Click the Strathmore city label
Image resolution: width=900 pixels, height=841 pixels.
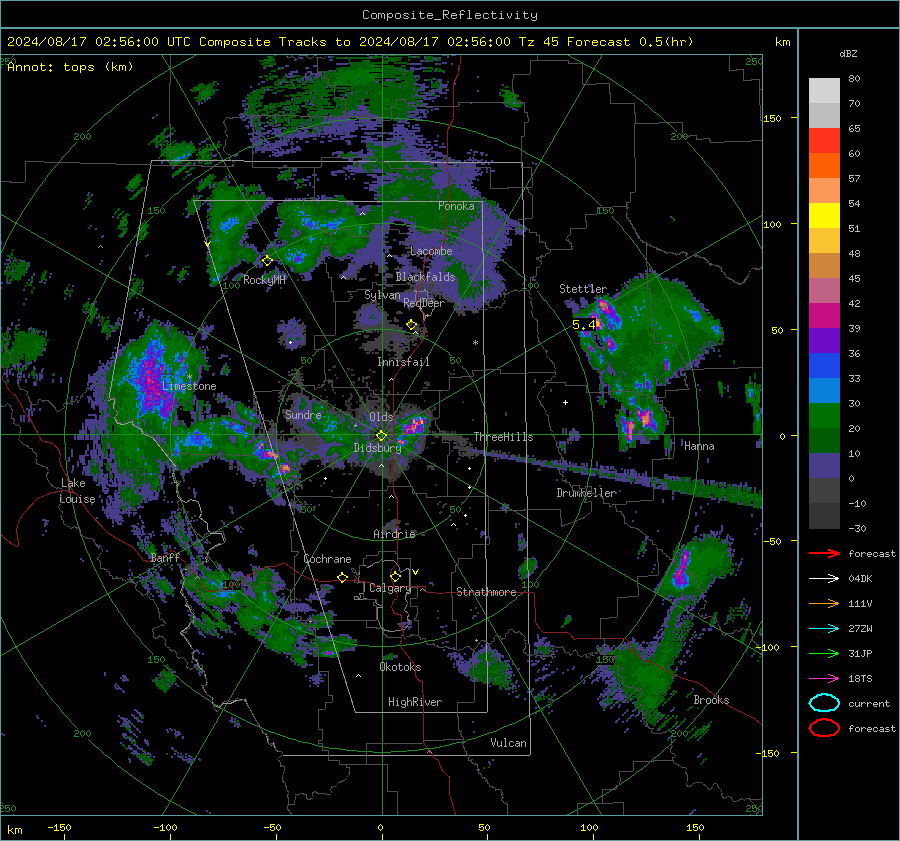coord(486,592)
